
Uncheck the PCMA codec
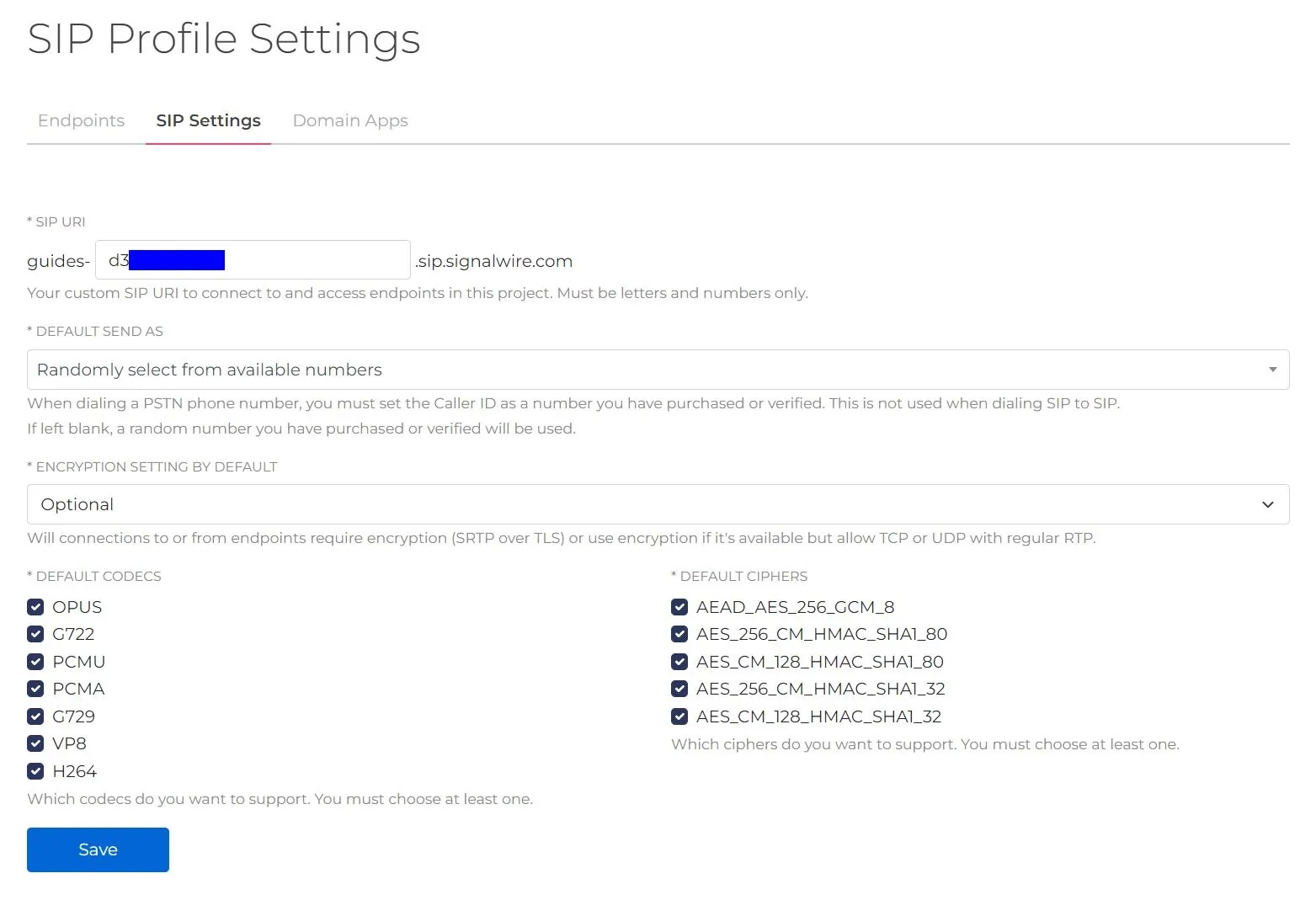tap(35, 689)
